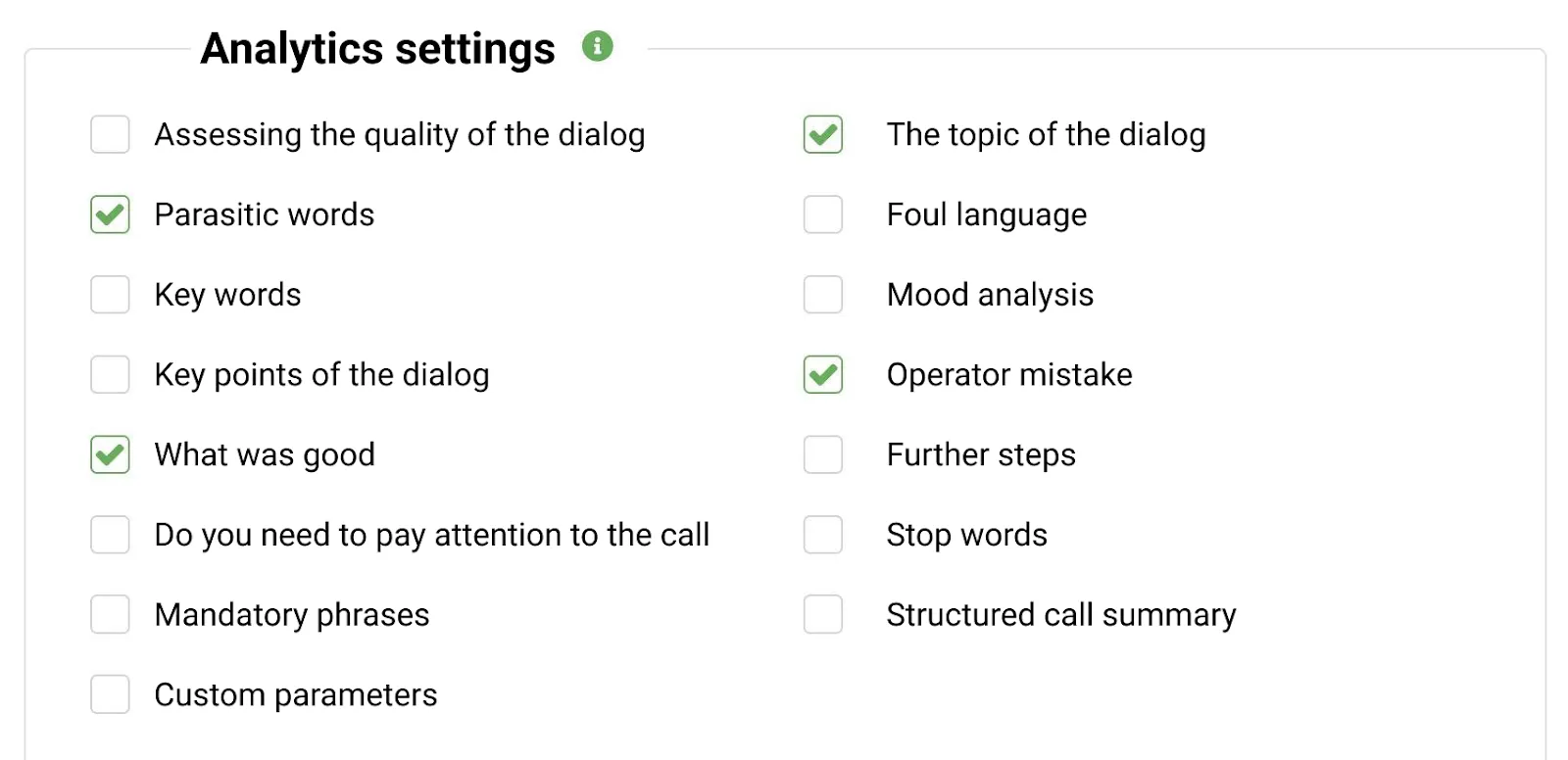Select the Parasitic words label text
This screenshot has height=760, width=1568.
[x=264, y=214]
